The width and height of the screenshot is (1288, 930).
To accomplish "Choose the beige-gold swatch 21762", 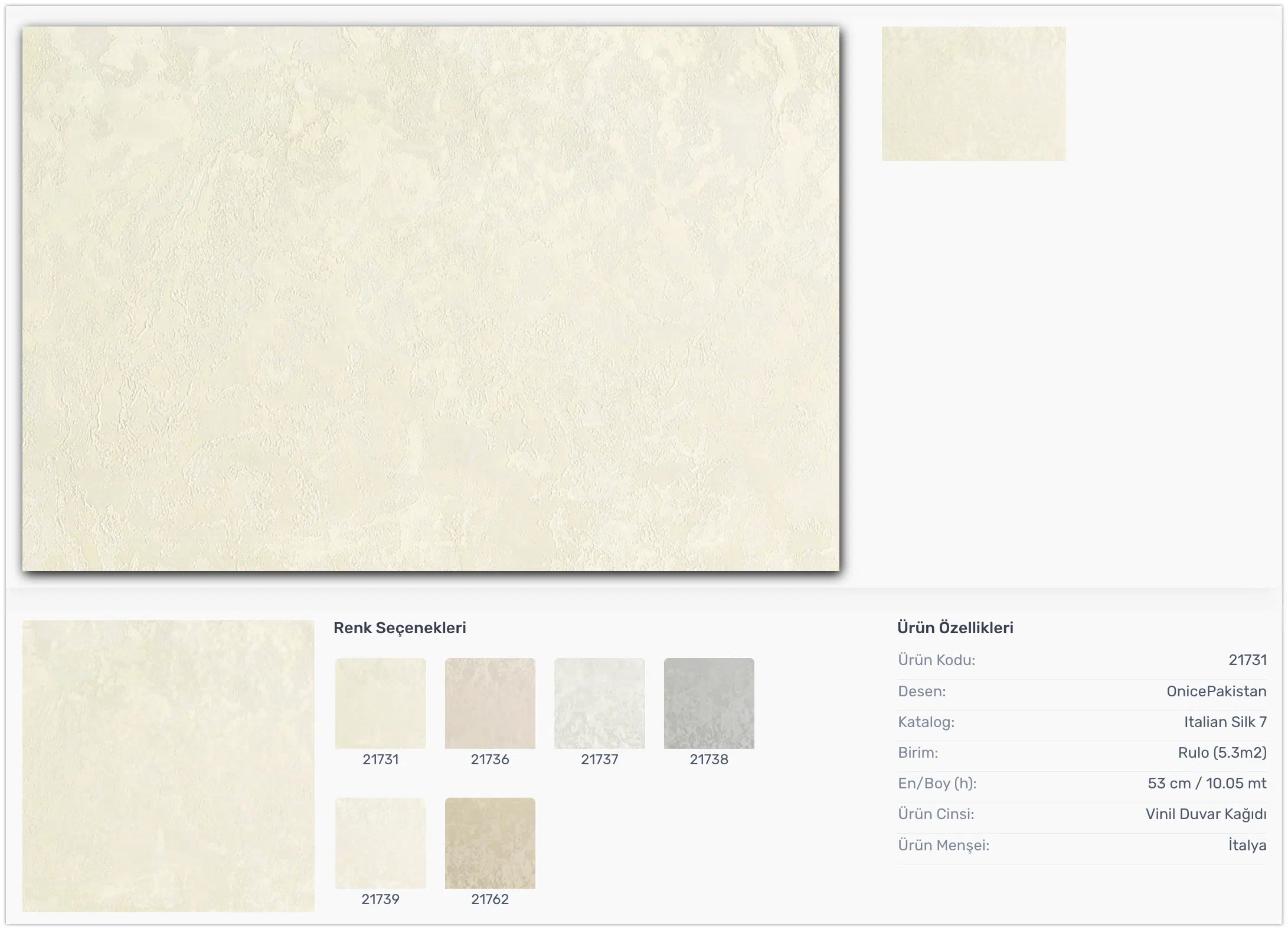I will click(490, 843).
